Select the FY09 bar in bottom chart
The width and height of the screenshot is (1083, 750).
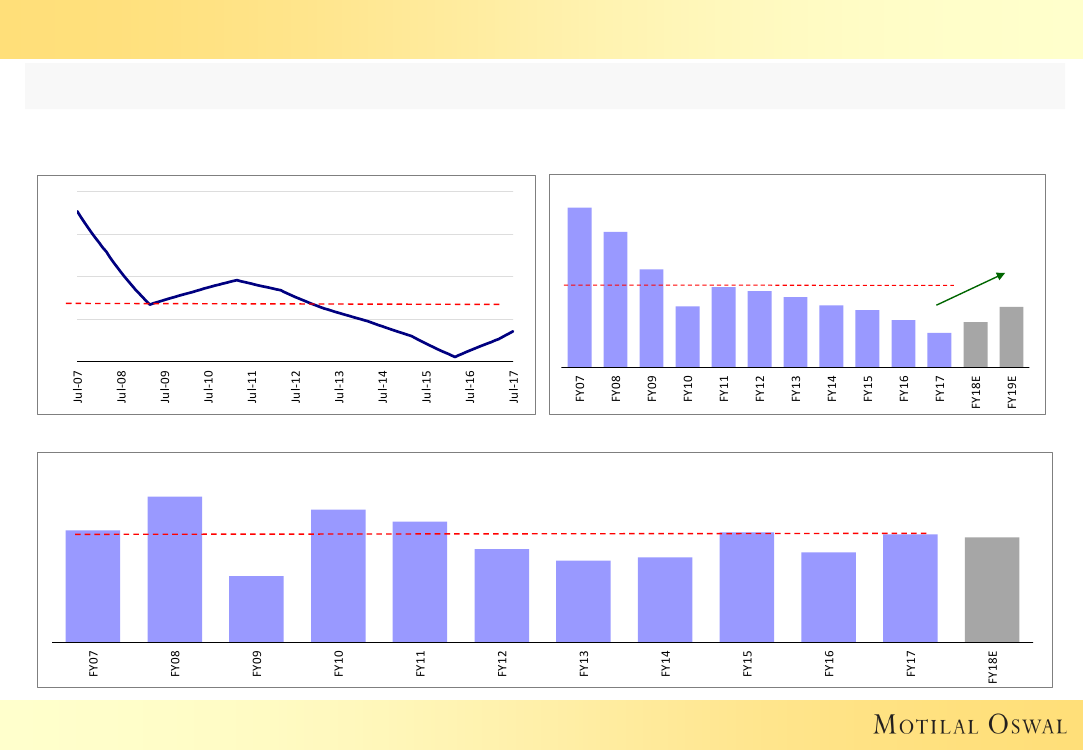(x=256, y=609)
